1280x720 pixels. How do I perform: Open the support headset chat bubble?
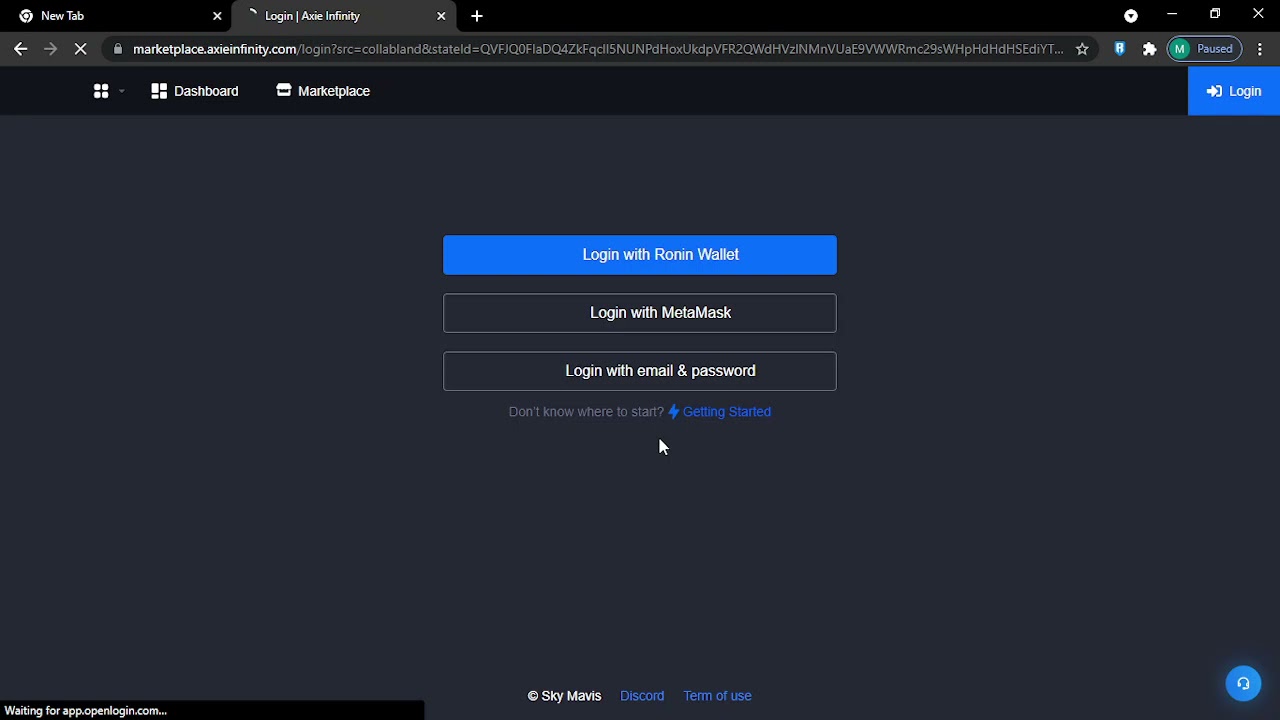click(1243, 684)
